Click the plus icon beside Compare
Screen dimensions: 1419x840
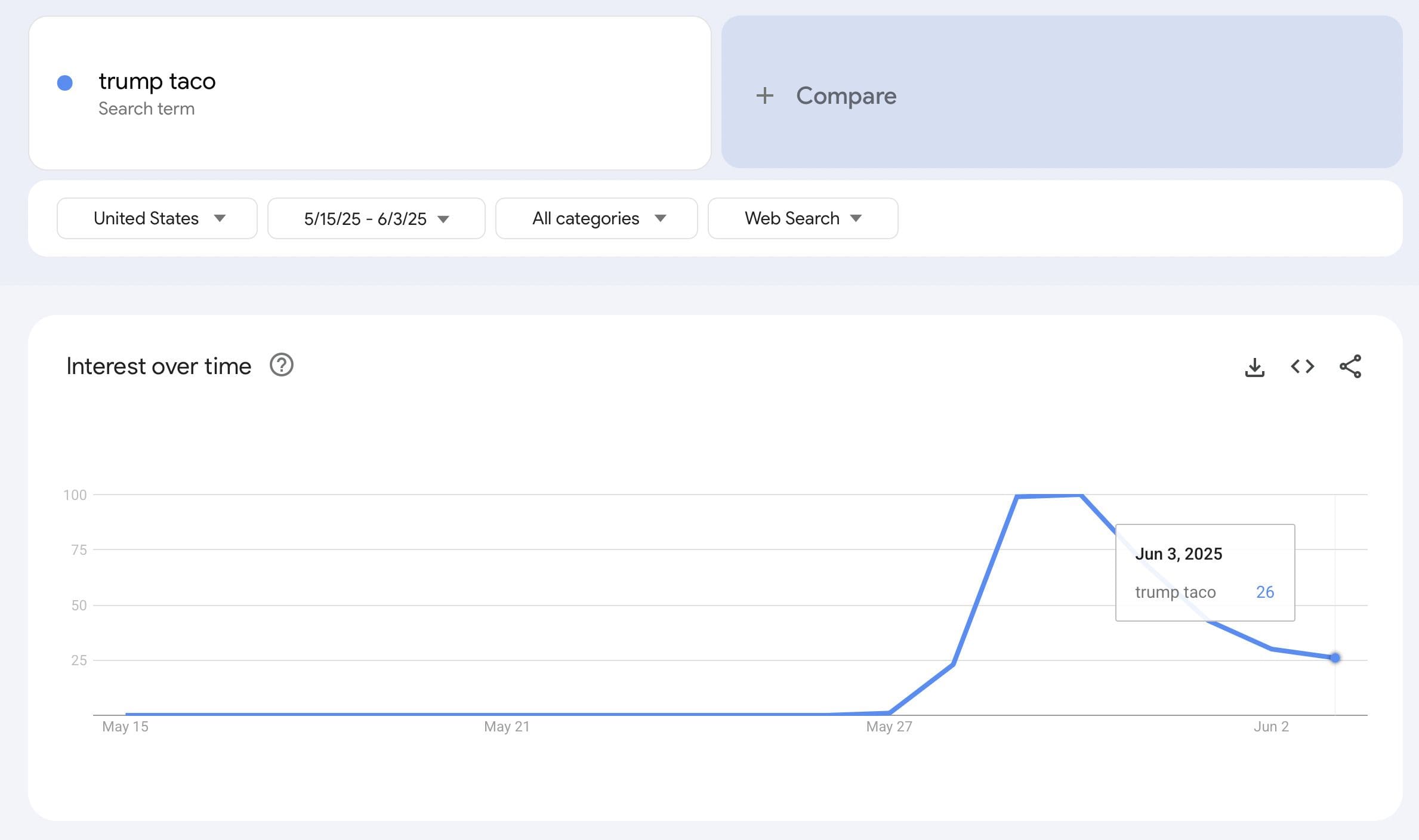[764, 95]
